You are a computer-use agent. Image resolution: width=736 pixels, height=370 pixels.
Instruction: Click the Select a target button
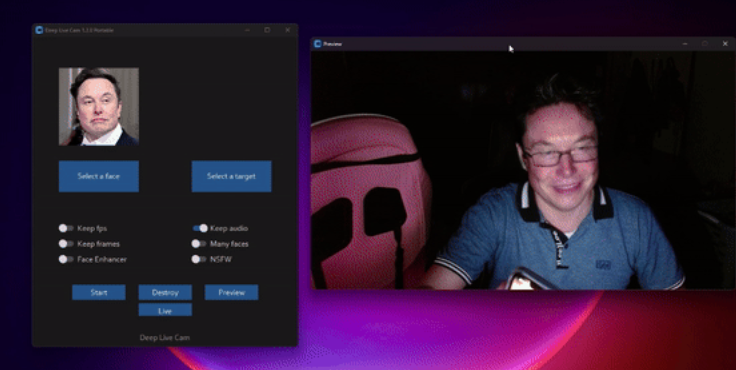tap(231, 176)
